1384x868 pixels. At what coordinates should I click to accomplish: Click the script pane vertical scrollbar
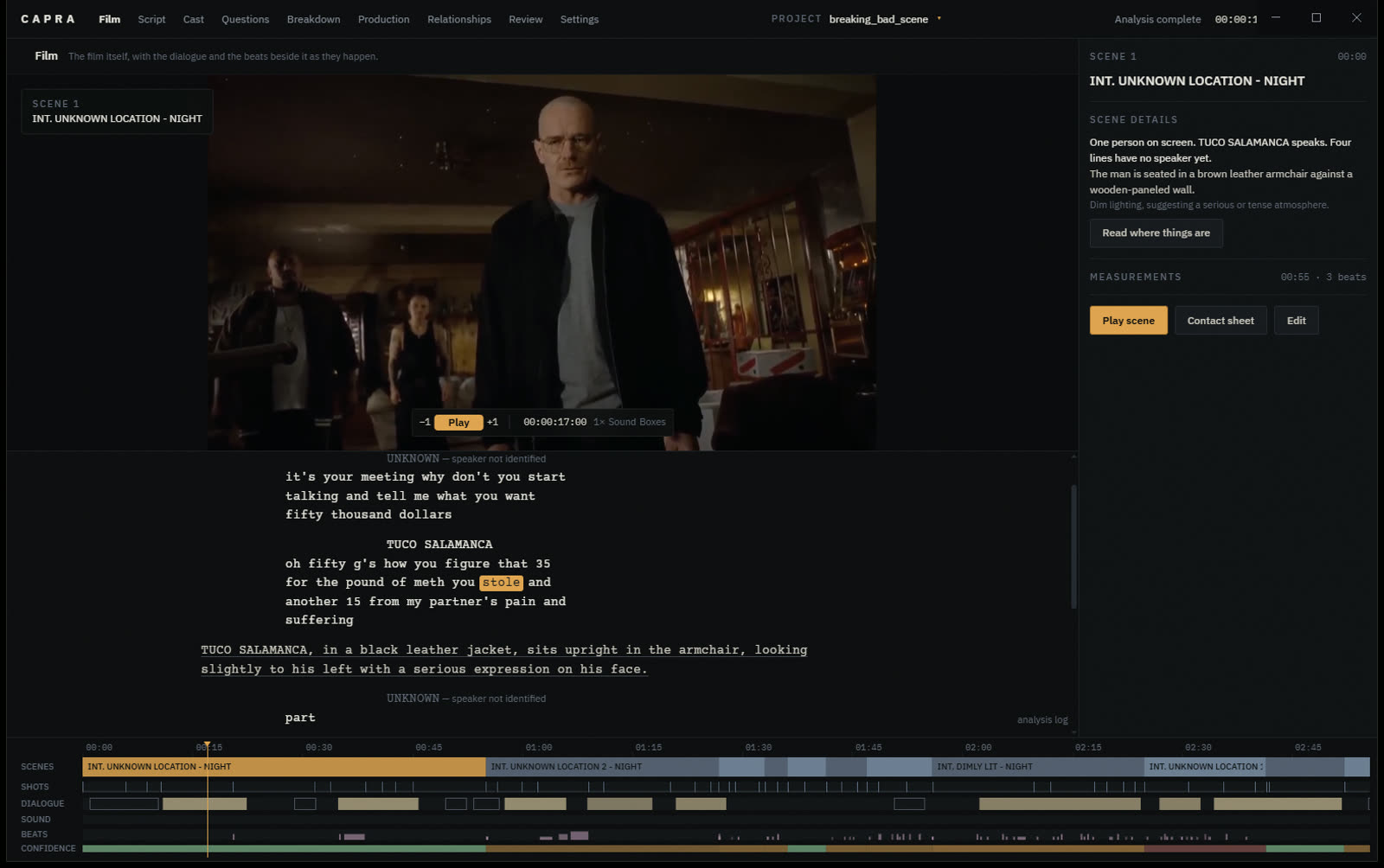[x=1073, y=547]
